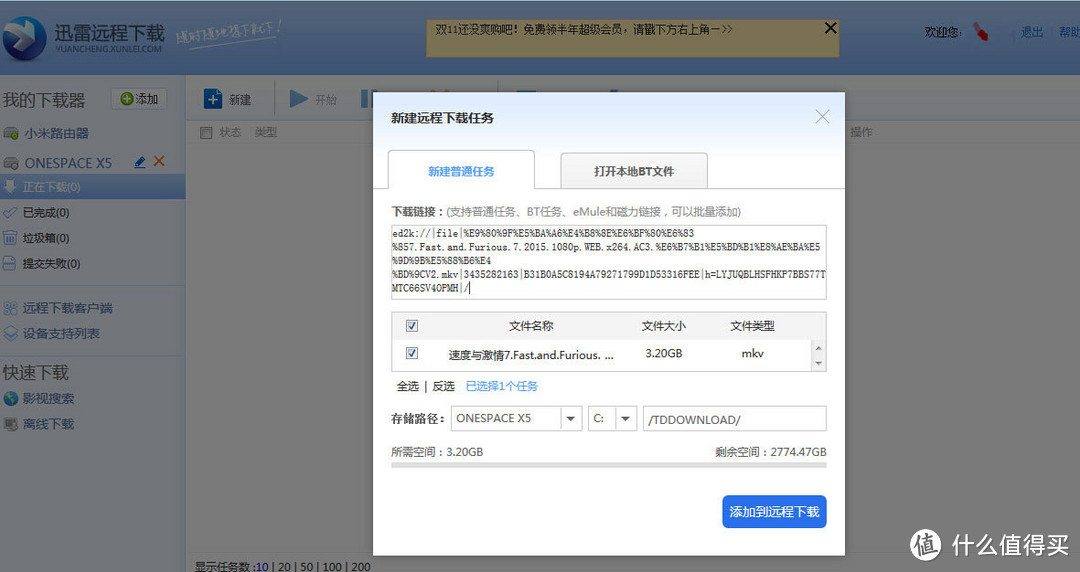Click the 3.20GB file size cell

click(664, 353)
